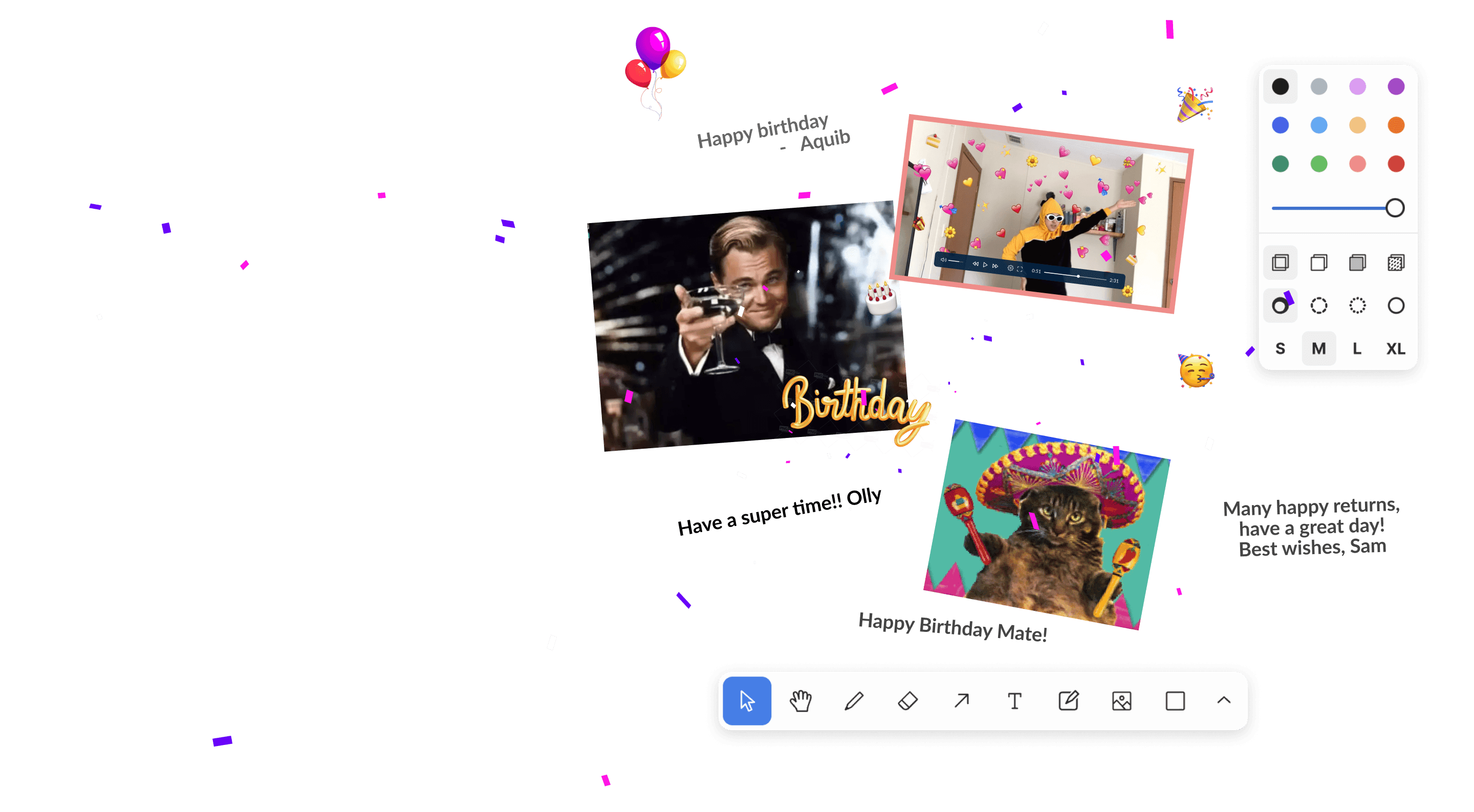Viewport: 1474px width, 812px height.
Task: Select the partying face emoji
Action: click(x=1197, y=370)
